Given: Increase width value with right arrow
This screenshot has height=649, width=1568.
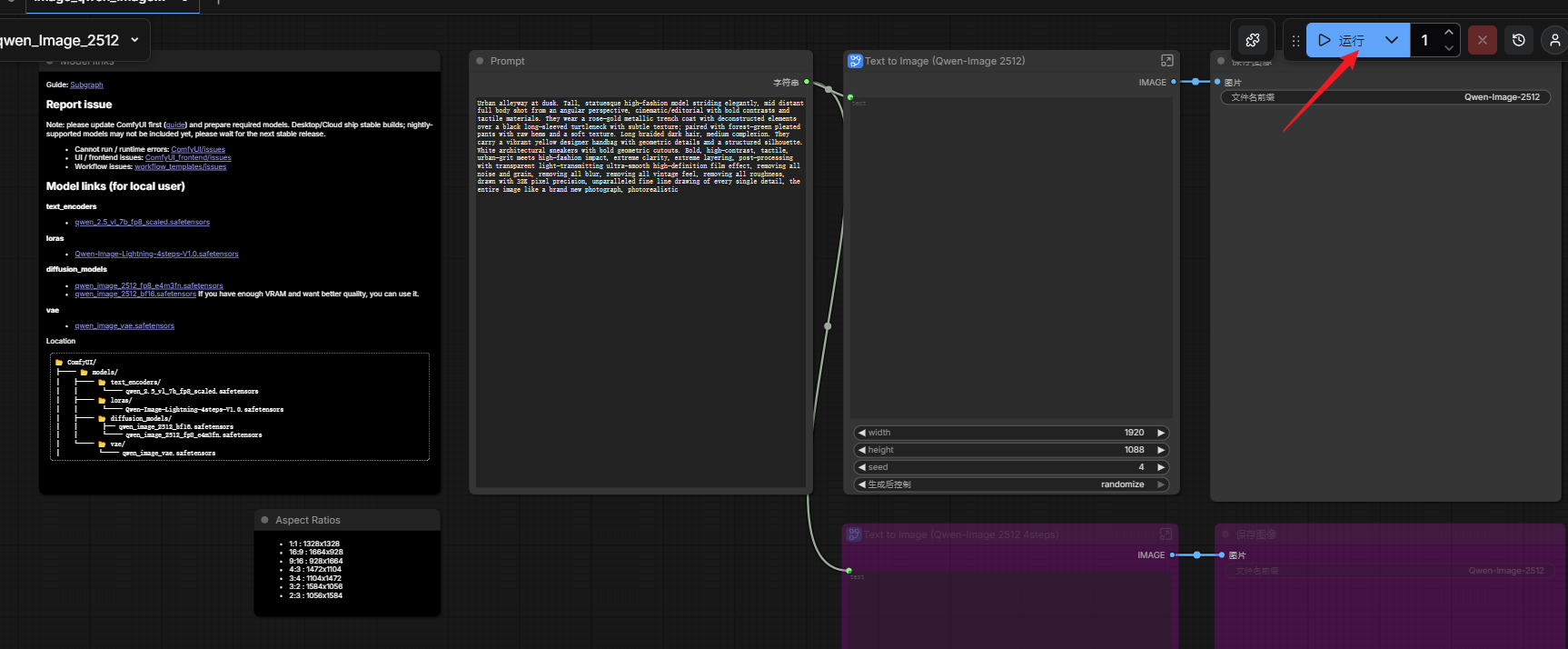Looking at the screenshot, I should click(x=1160, y=433).
